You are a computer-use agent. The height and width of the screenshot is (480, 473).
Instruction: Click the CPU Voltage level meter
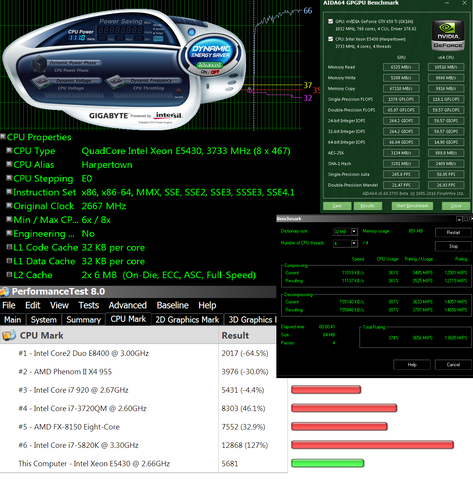74,95
